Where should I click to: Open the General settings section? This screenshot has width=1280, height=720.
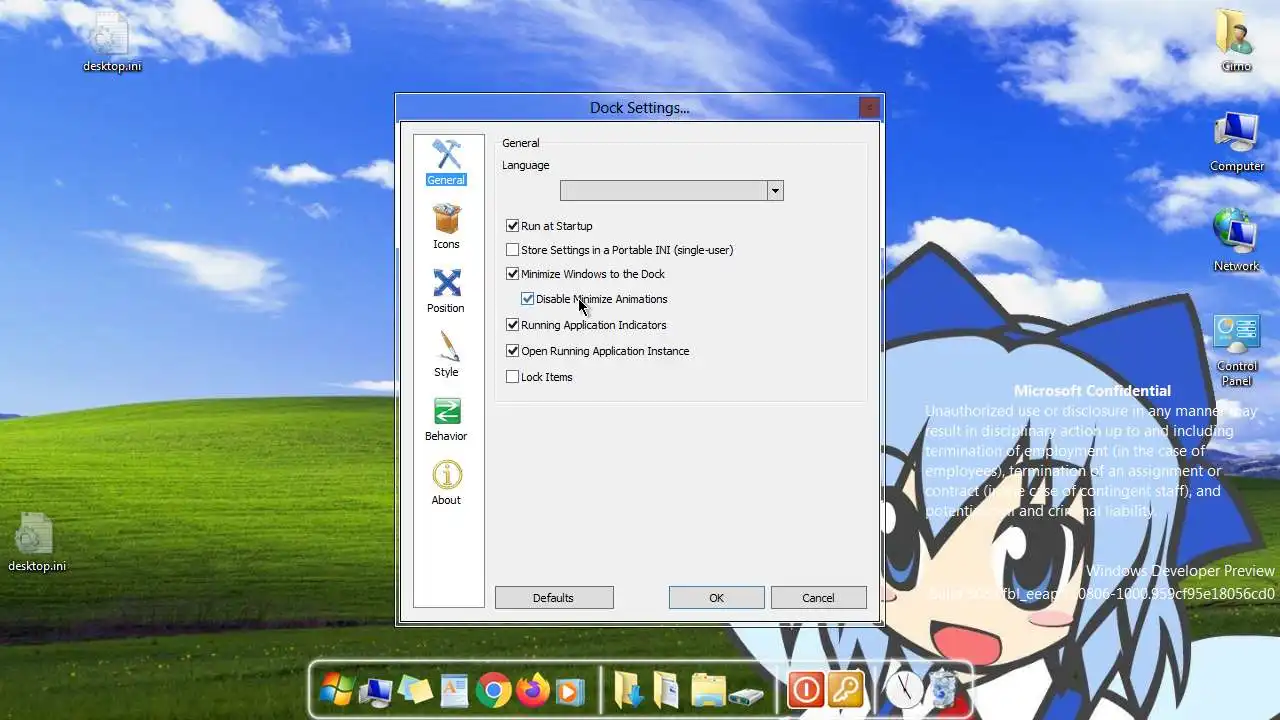pyautogui.click(x=446, y=163)
